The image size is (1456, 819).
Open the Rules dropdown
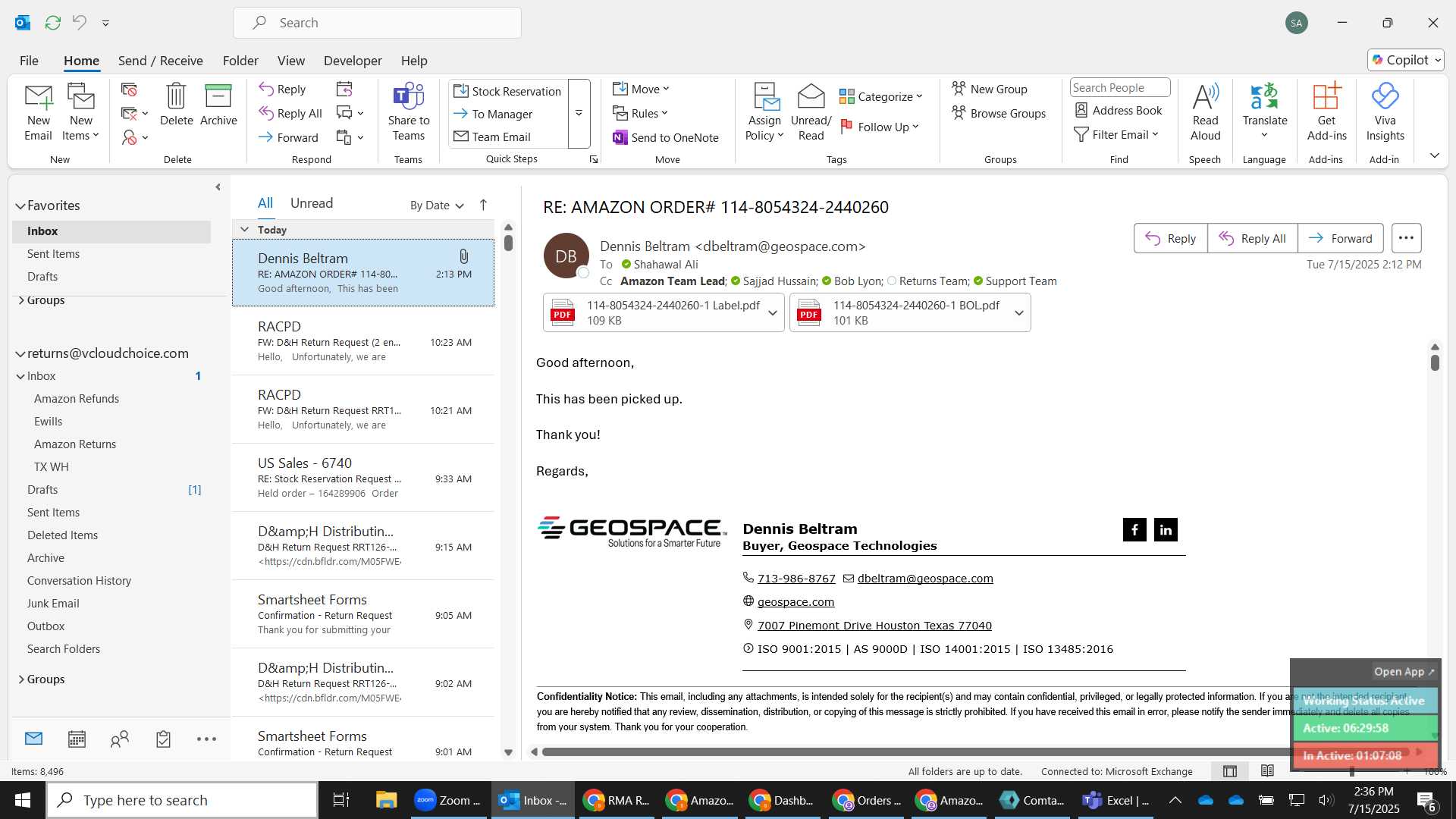point(640,113)
